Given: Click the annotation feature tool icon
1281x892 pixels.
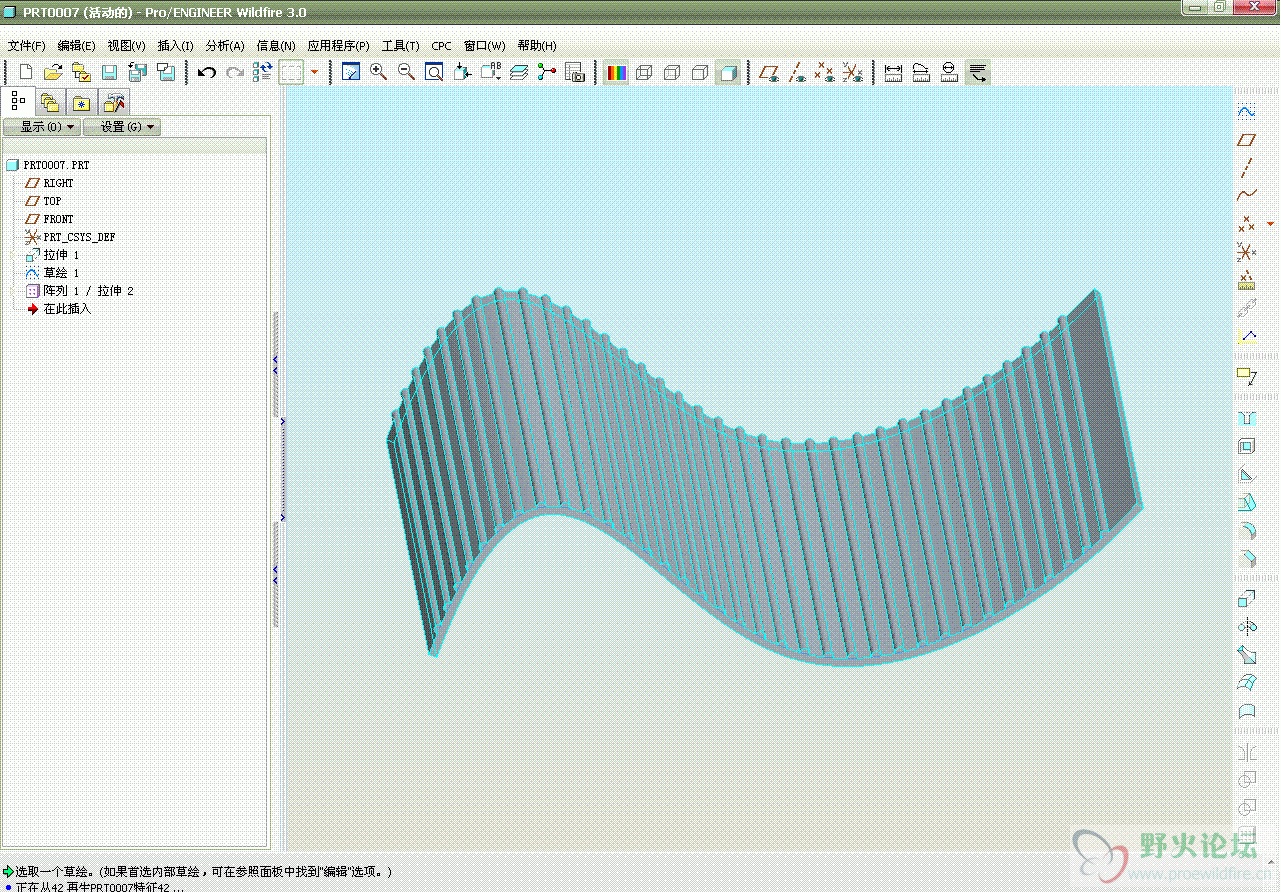Looking at the screenshot, I should (1246, 375).
